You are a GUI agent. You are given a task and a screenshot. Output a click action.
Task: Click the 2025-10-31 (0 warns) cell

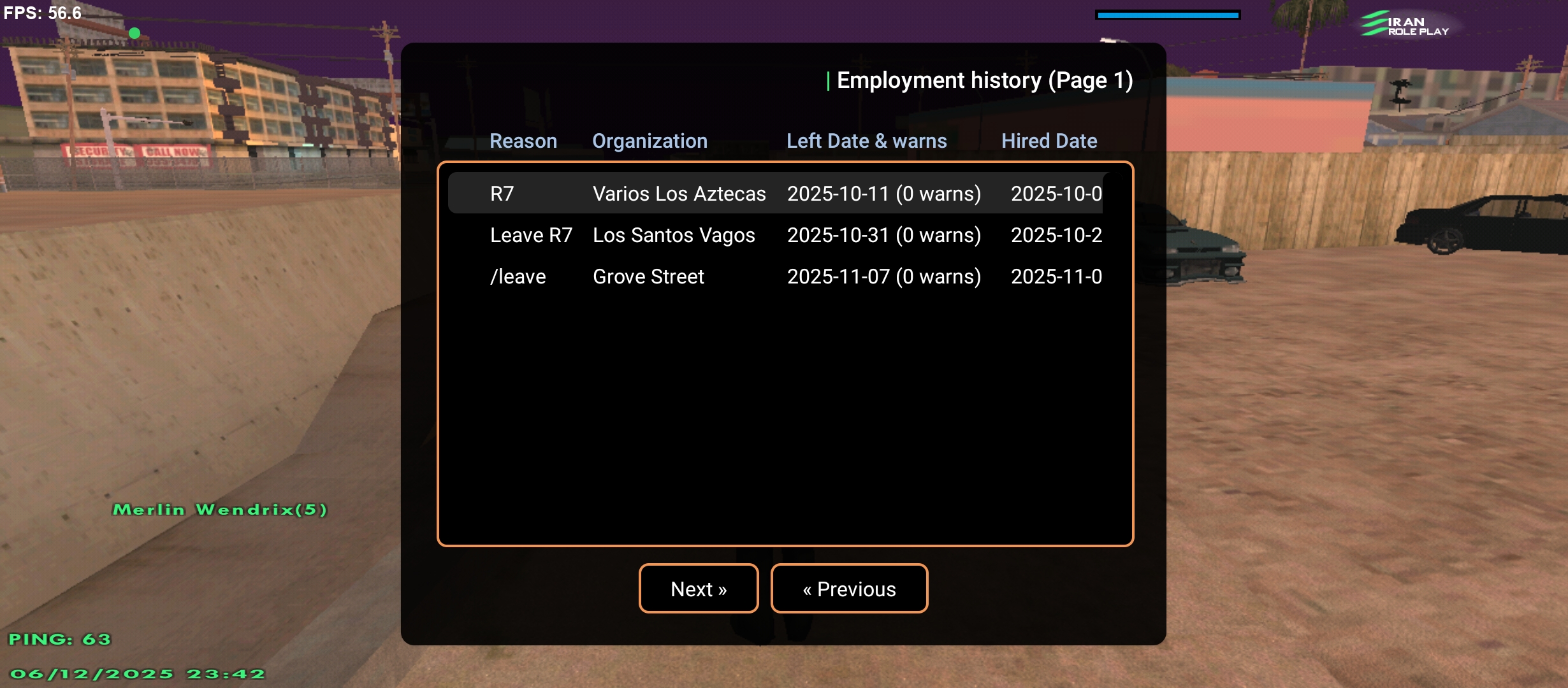click(883, 235)
